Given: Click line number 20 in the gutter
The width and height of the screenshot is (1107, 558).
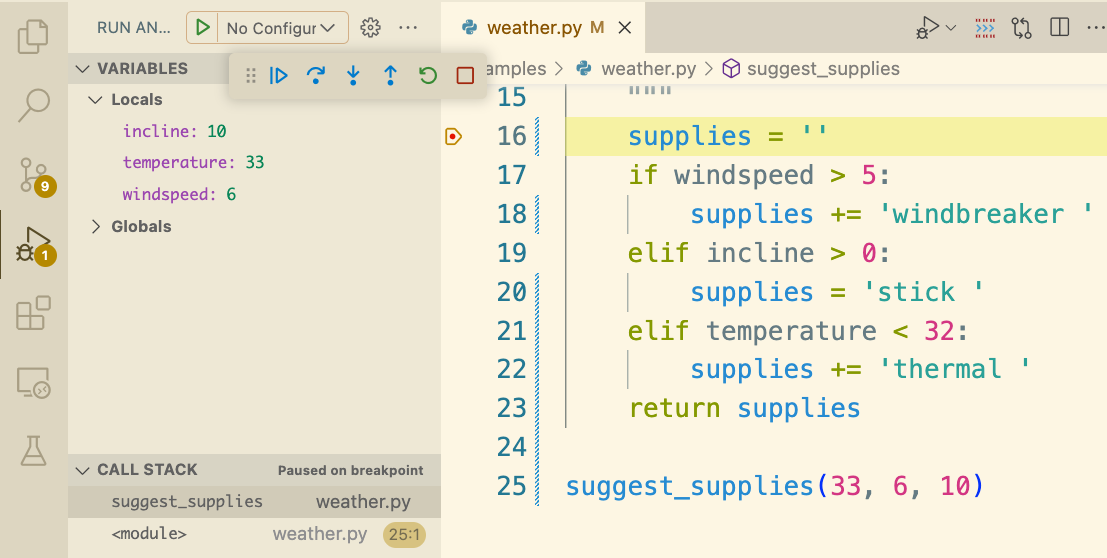Looking at the screenshot, I should 512,292.
